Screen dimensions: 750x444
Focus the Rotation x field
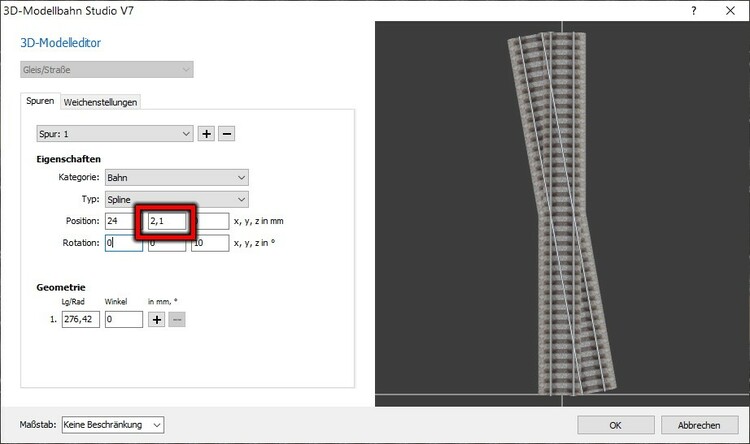124,243
